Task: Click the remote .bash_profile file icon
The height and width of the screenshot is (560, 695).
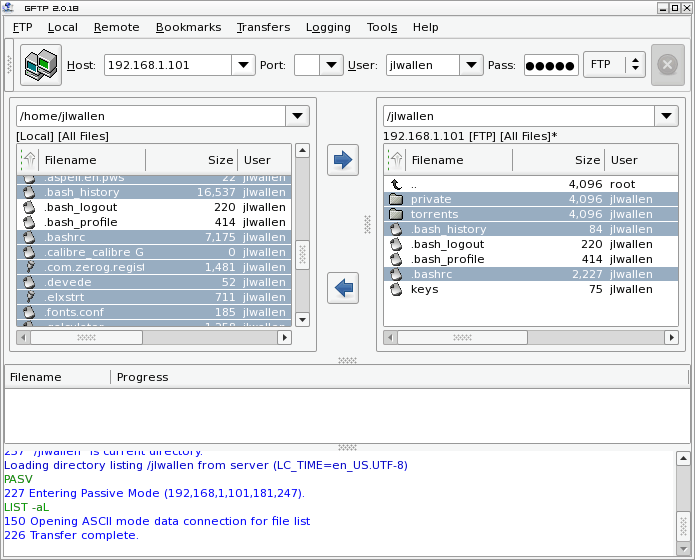Action: click(396, 259)
